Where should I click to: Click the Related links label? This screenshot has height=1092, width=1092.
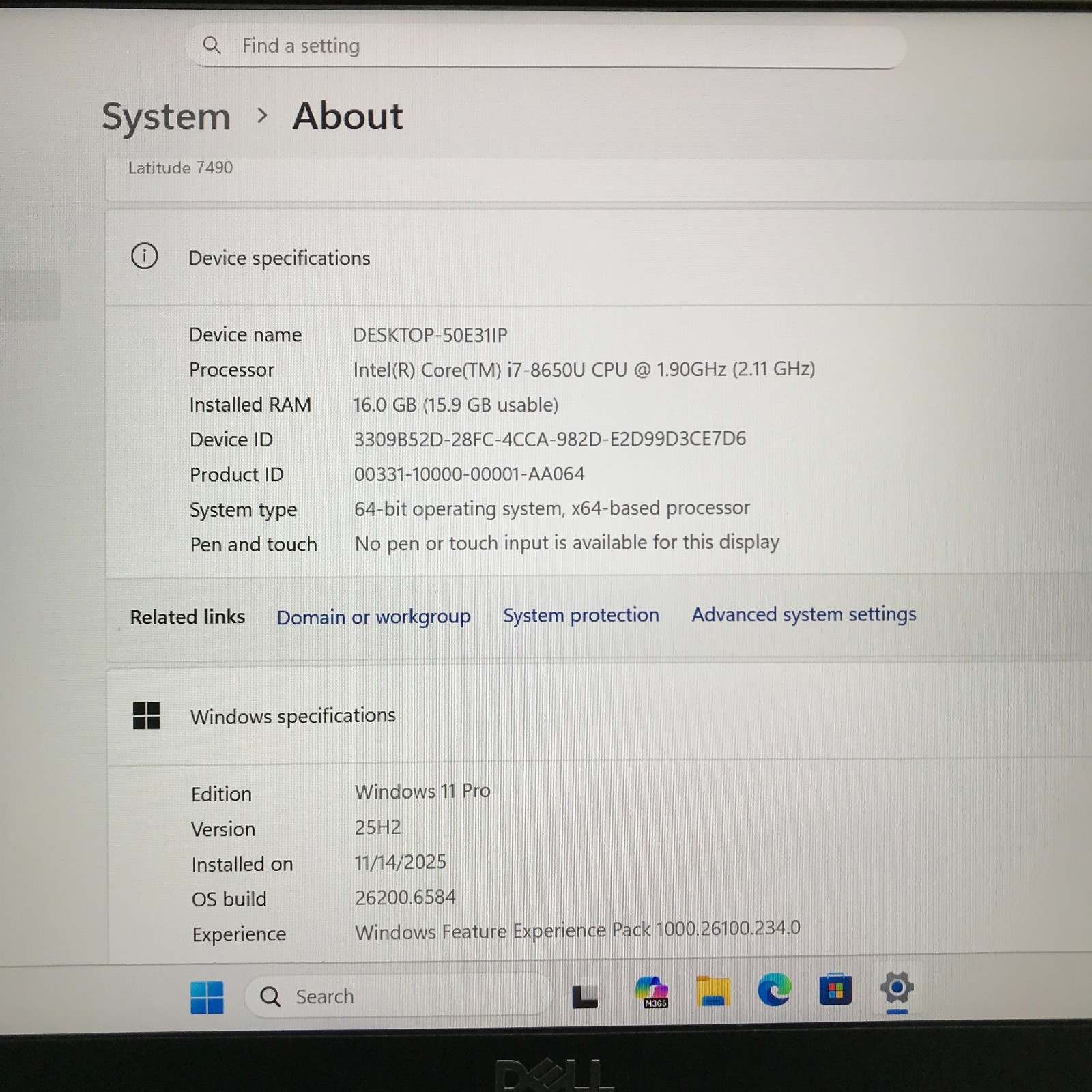[x=188, y=617]
